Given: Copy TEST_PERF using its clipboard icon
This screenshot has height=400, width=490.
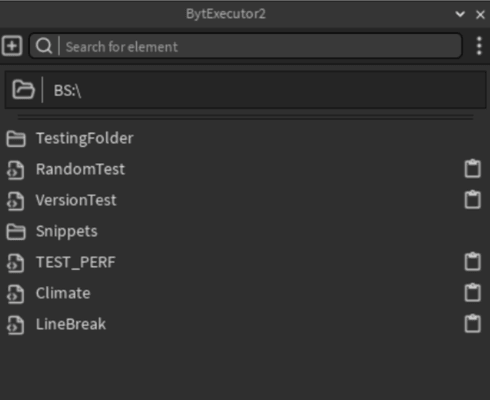Looking at the screenshot, I should pyautogui.click(x=473, y=262).
